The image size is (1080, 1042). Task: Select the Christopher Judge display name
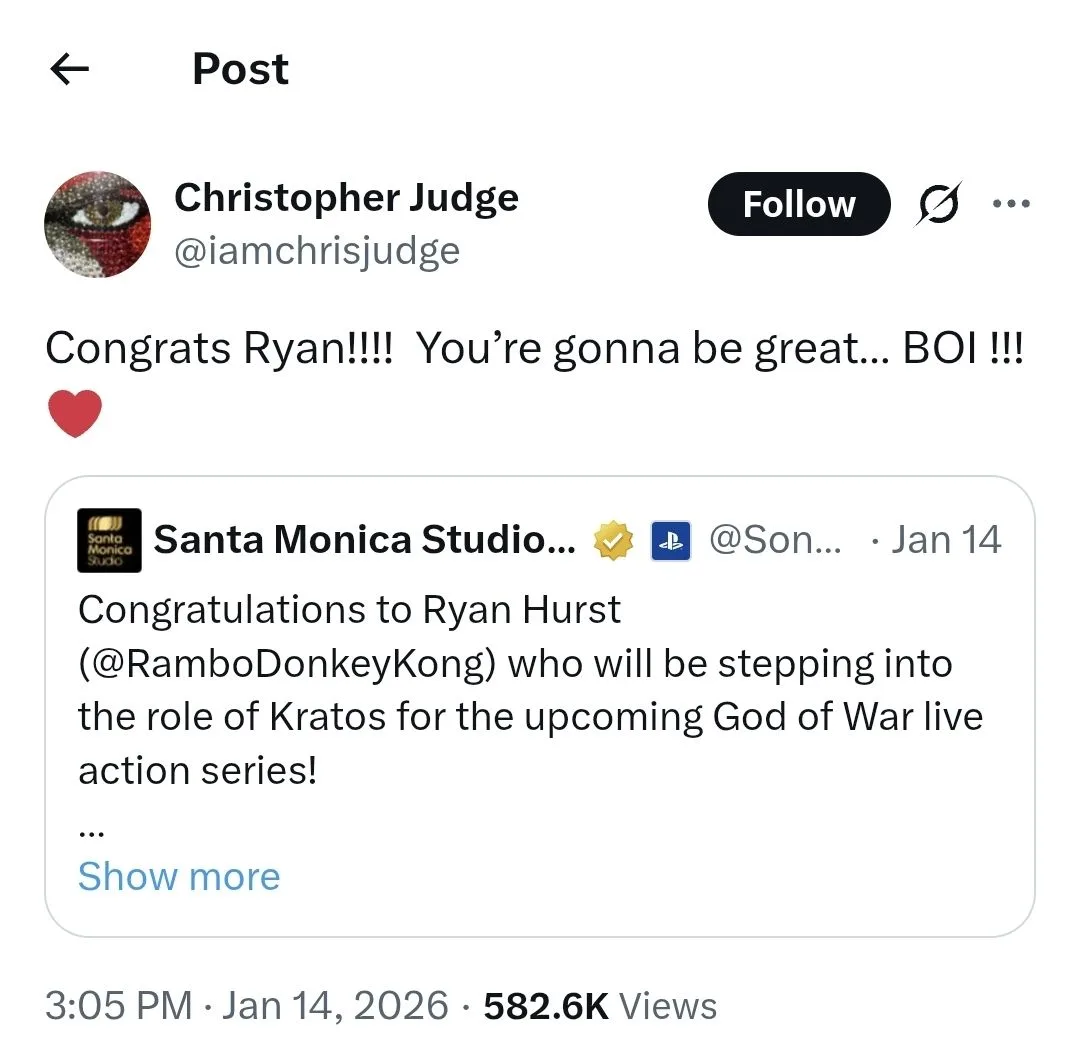(346, 197)
